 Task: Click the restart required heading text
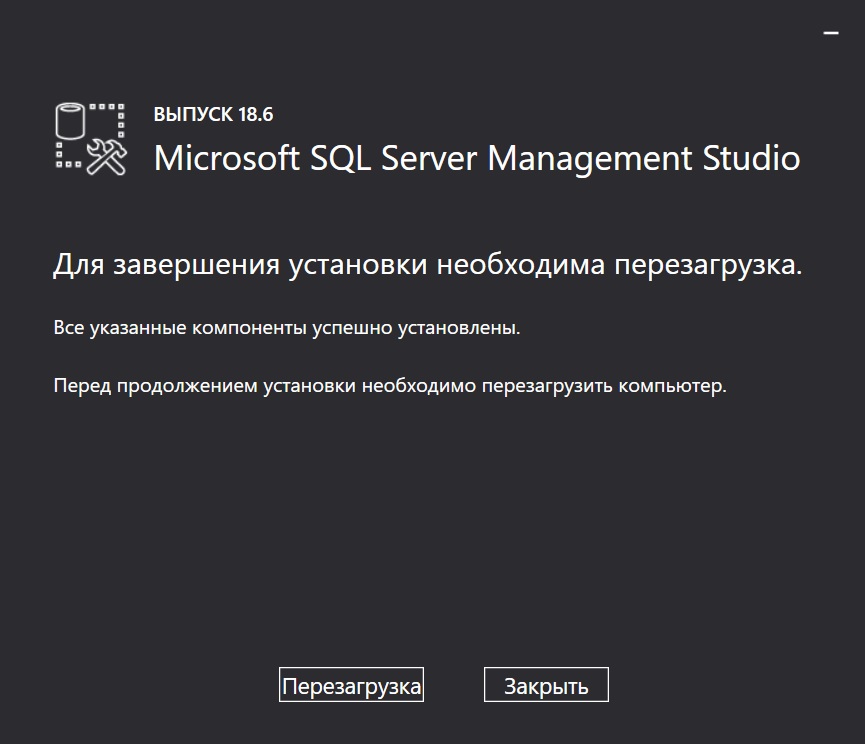(427, 266)
